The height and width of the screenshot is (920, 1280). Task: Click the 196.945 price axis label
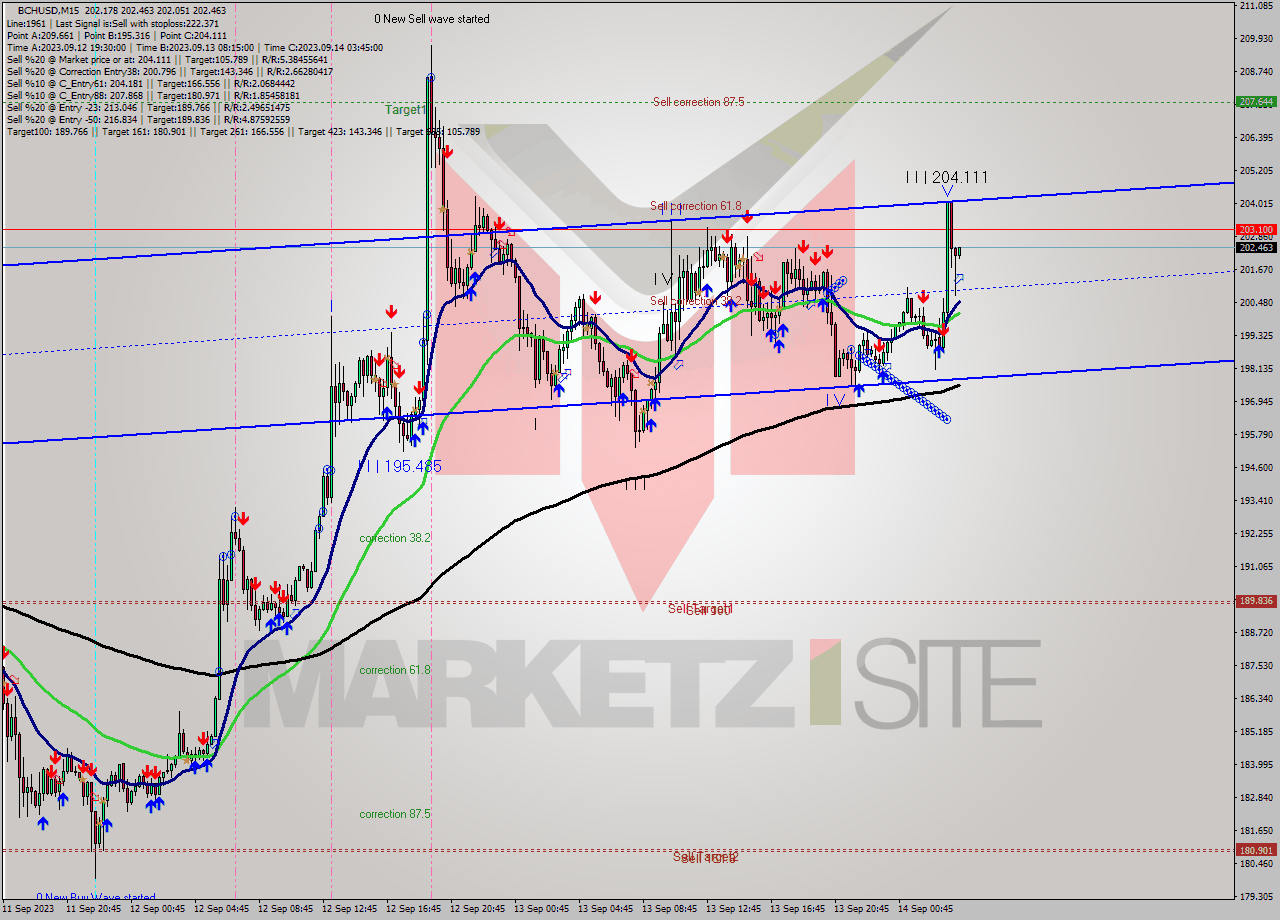click(1256, 402)
